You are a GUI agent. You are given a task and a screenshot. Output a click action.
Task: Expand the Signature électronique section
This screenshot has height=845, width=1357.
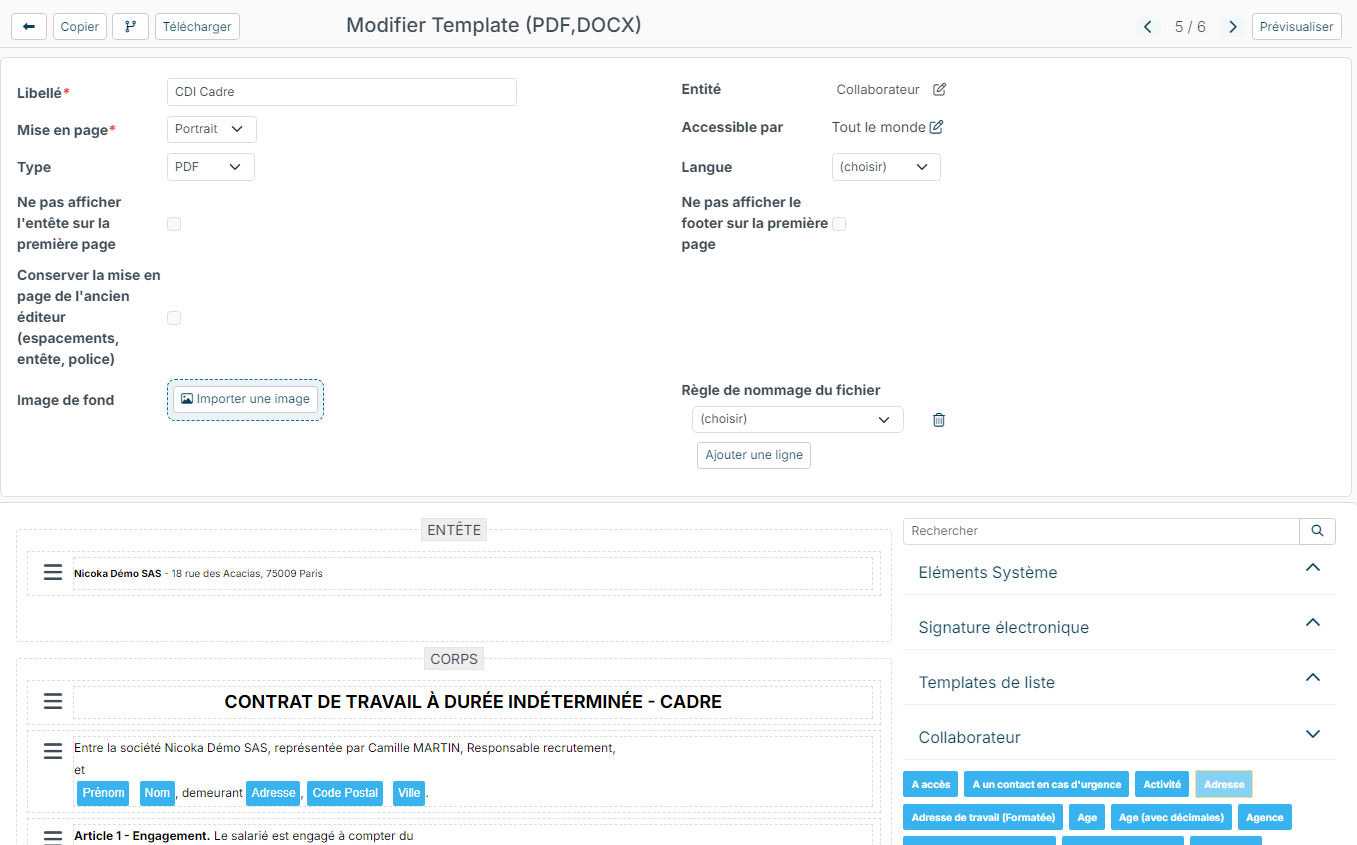[1119, 628]
